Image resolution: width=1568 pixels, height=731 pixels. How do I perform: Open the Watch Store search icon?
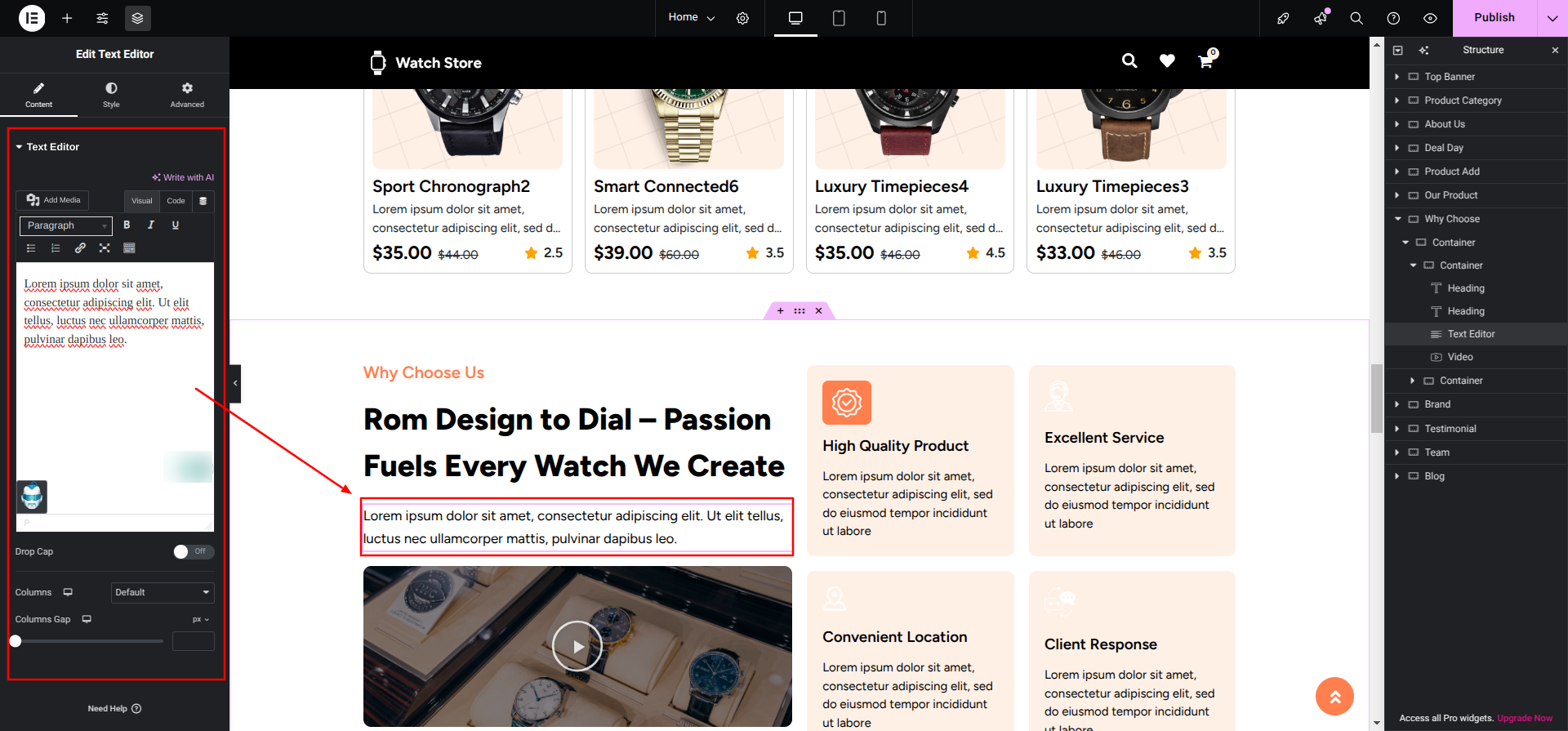pyautogui.click(x=1129, y=61)
